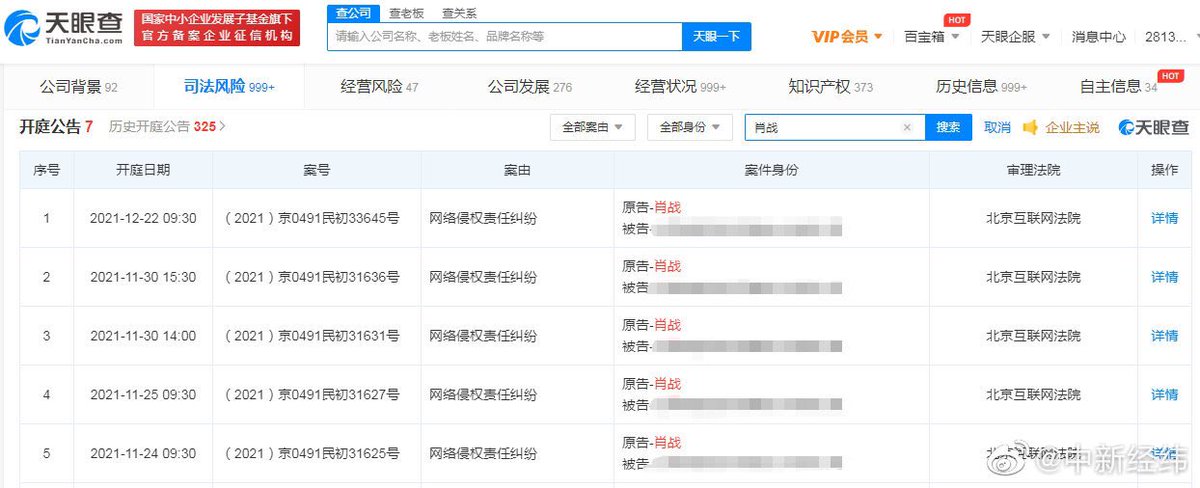Click the 取消 link
This screenshot has width=1200, height=488.
[x=997, y=127]
